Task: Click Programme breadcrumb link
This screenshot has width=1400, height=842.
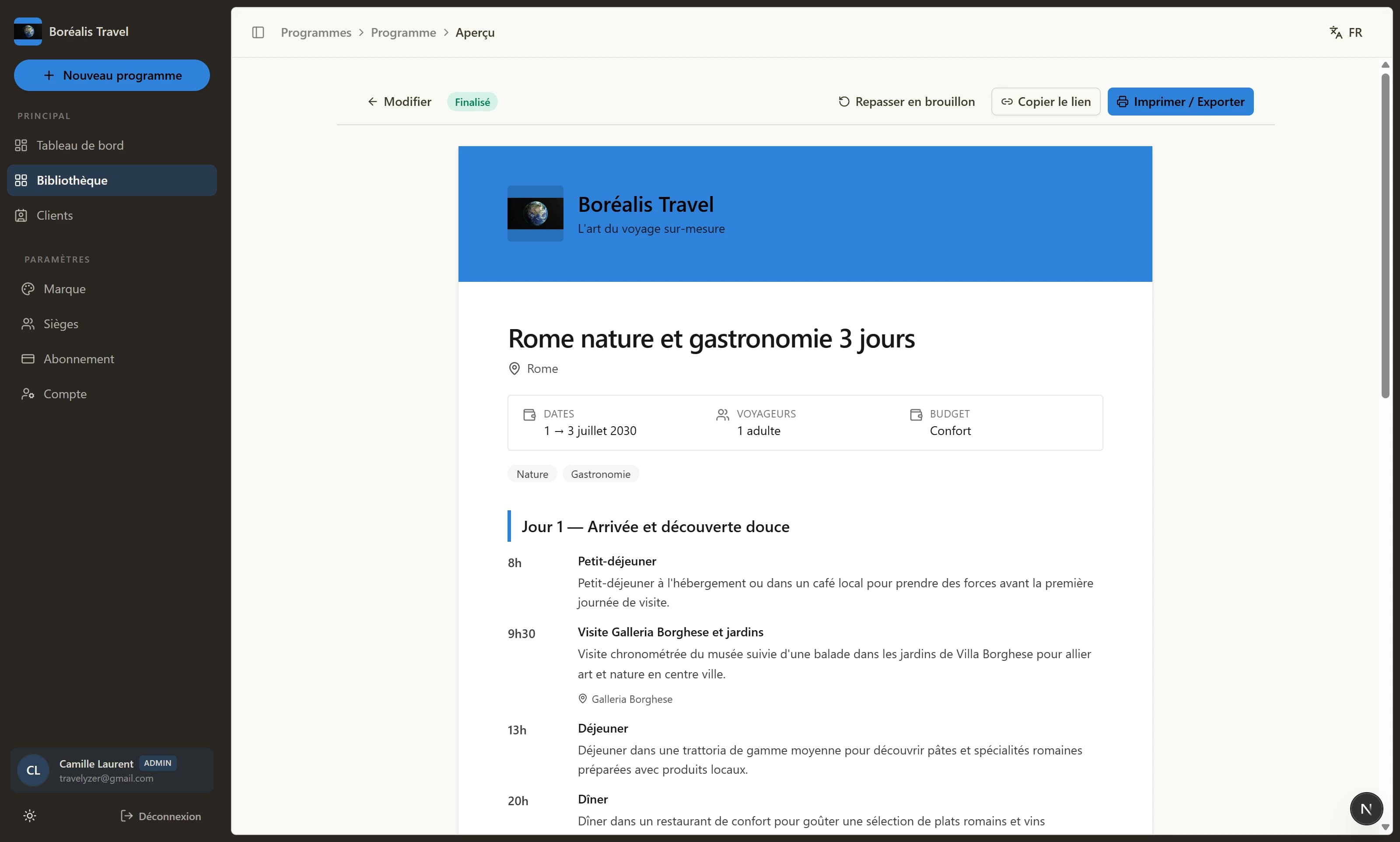Action: coord(404,32)
